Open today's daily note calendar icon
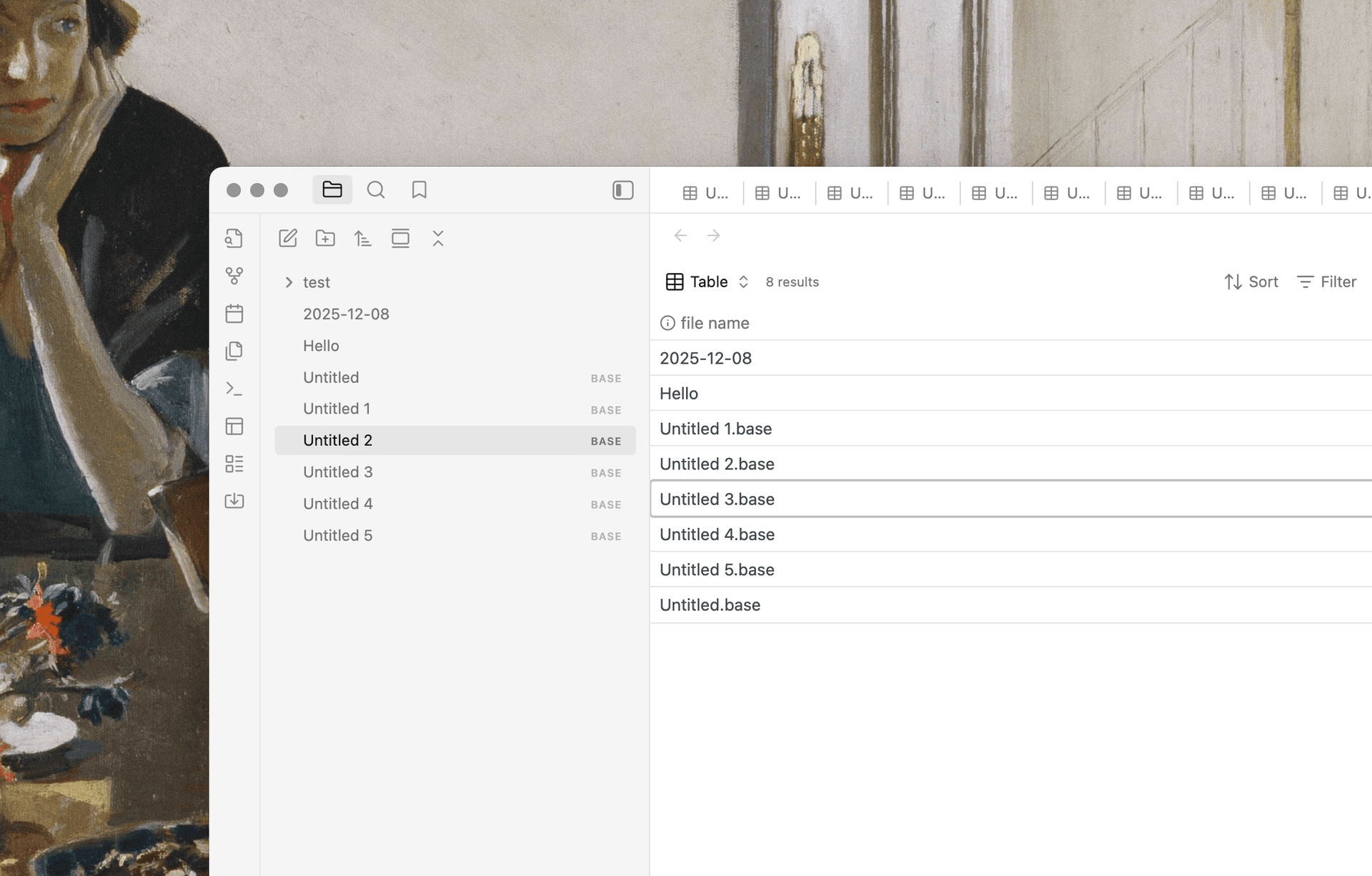This screenshot has width=1372, height=876. pyautogui.click(x=234, y=314)
